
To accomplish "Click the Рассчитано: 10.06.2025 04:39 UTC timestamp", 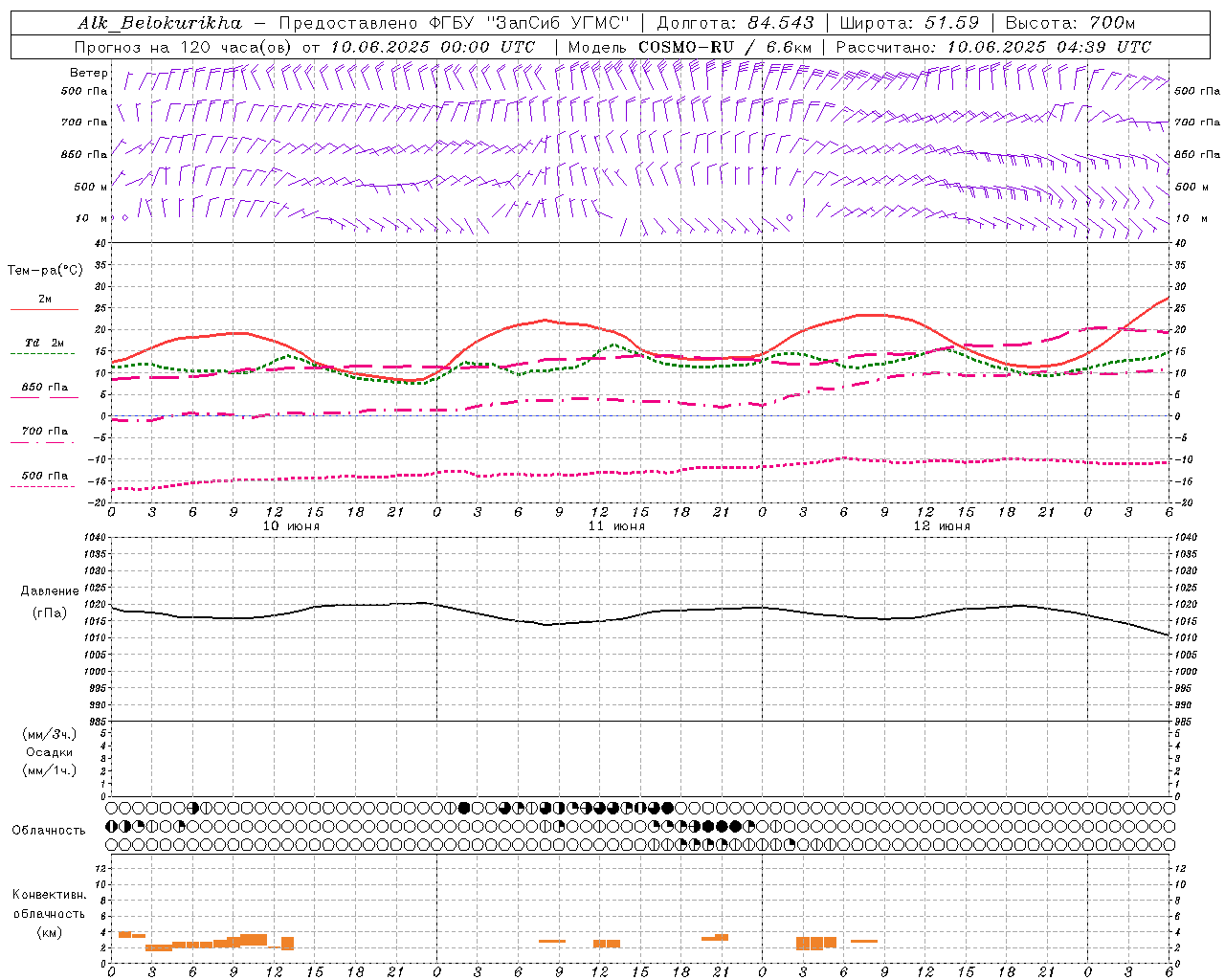I will click(x=993, y=47).
